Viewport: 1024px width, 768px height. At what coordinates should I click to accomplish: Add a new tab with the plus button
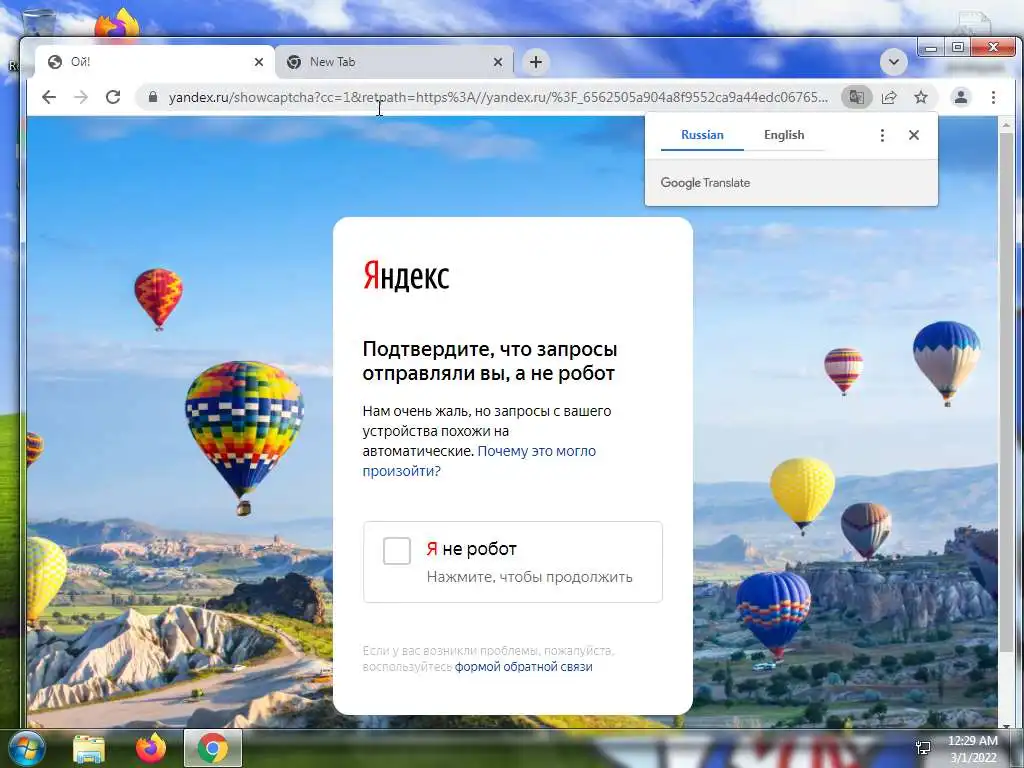coord(536,62)
